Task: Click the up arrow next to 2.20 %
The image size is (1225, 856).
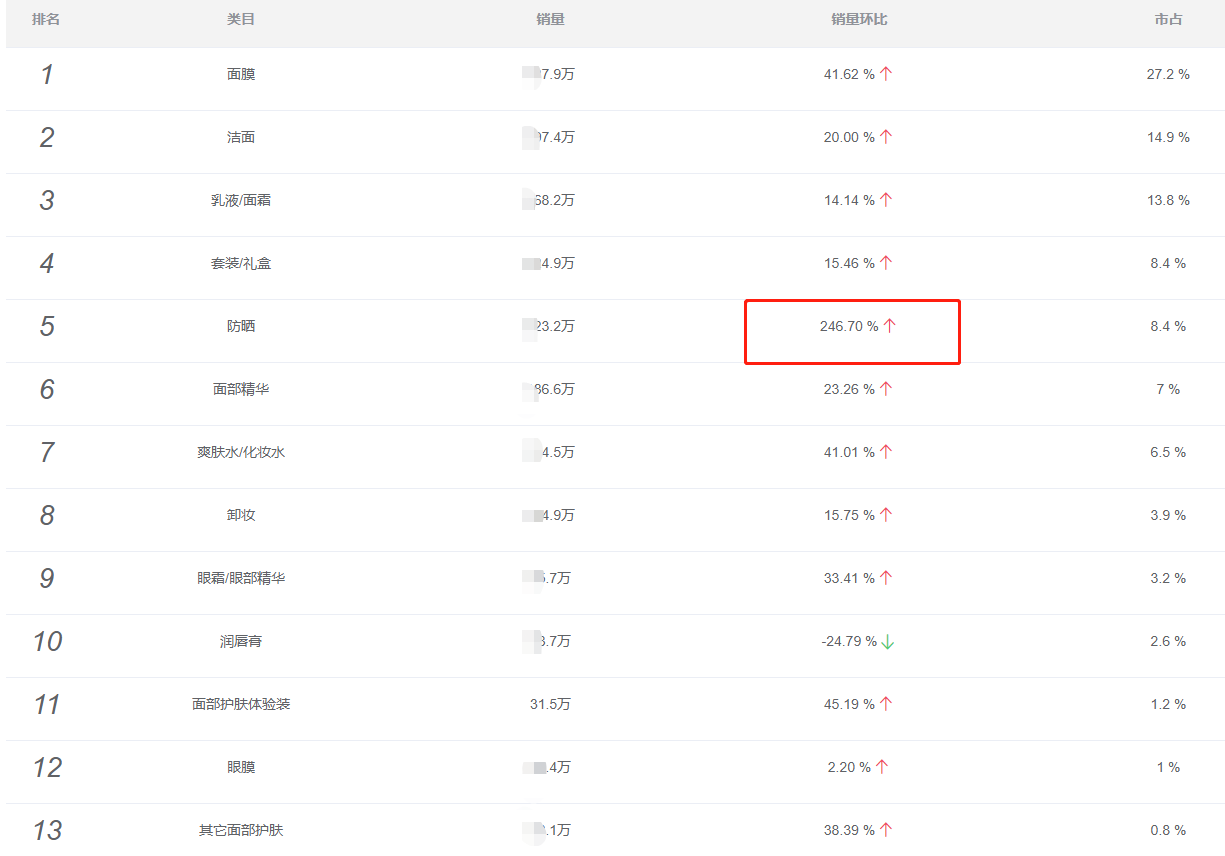Action: (x=882, y=767)
